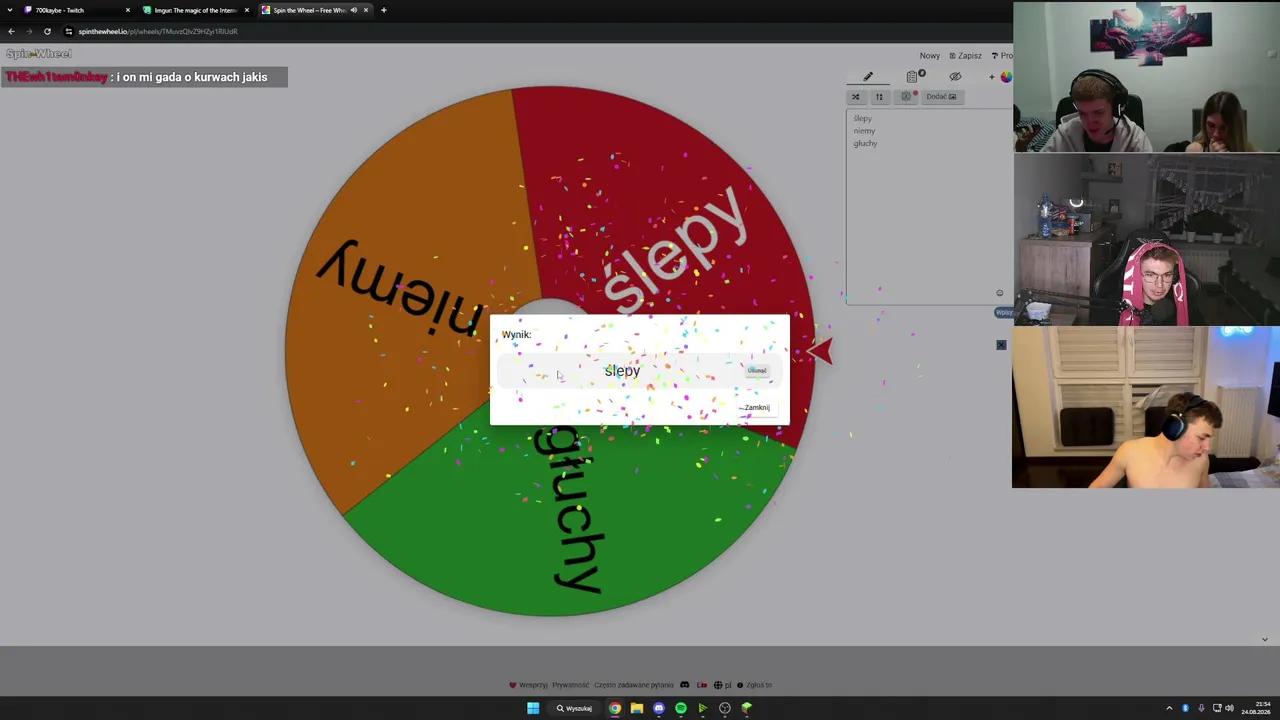Reload the spinthewheel page

coord(47,31)
